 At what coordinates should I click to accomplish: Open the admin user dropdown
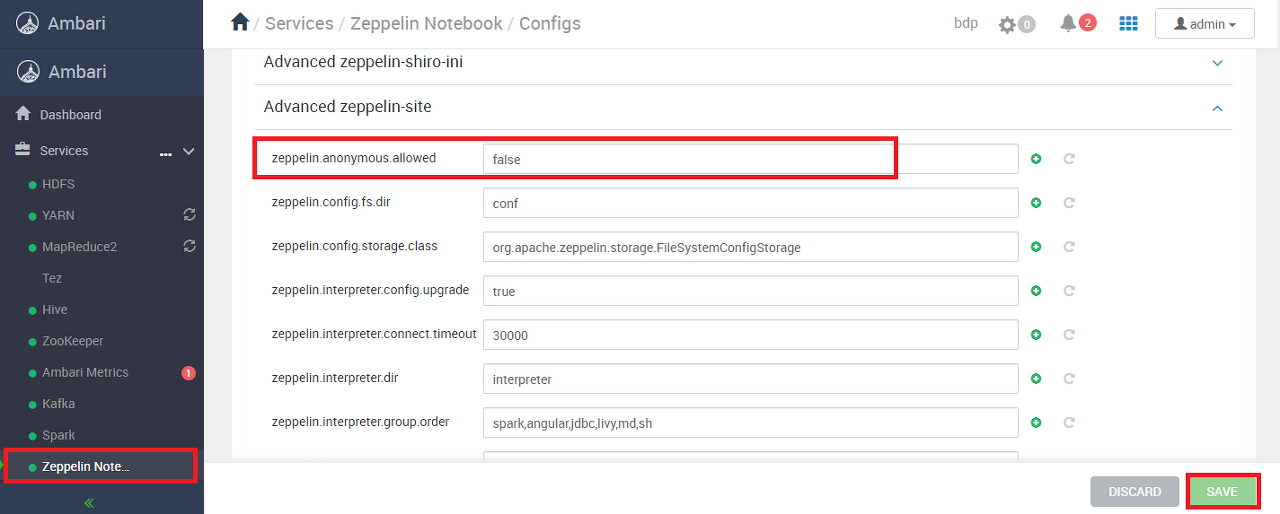pyautogui.click(x=1204, y=24)
